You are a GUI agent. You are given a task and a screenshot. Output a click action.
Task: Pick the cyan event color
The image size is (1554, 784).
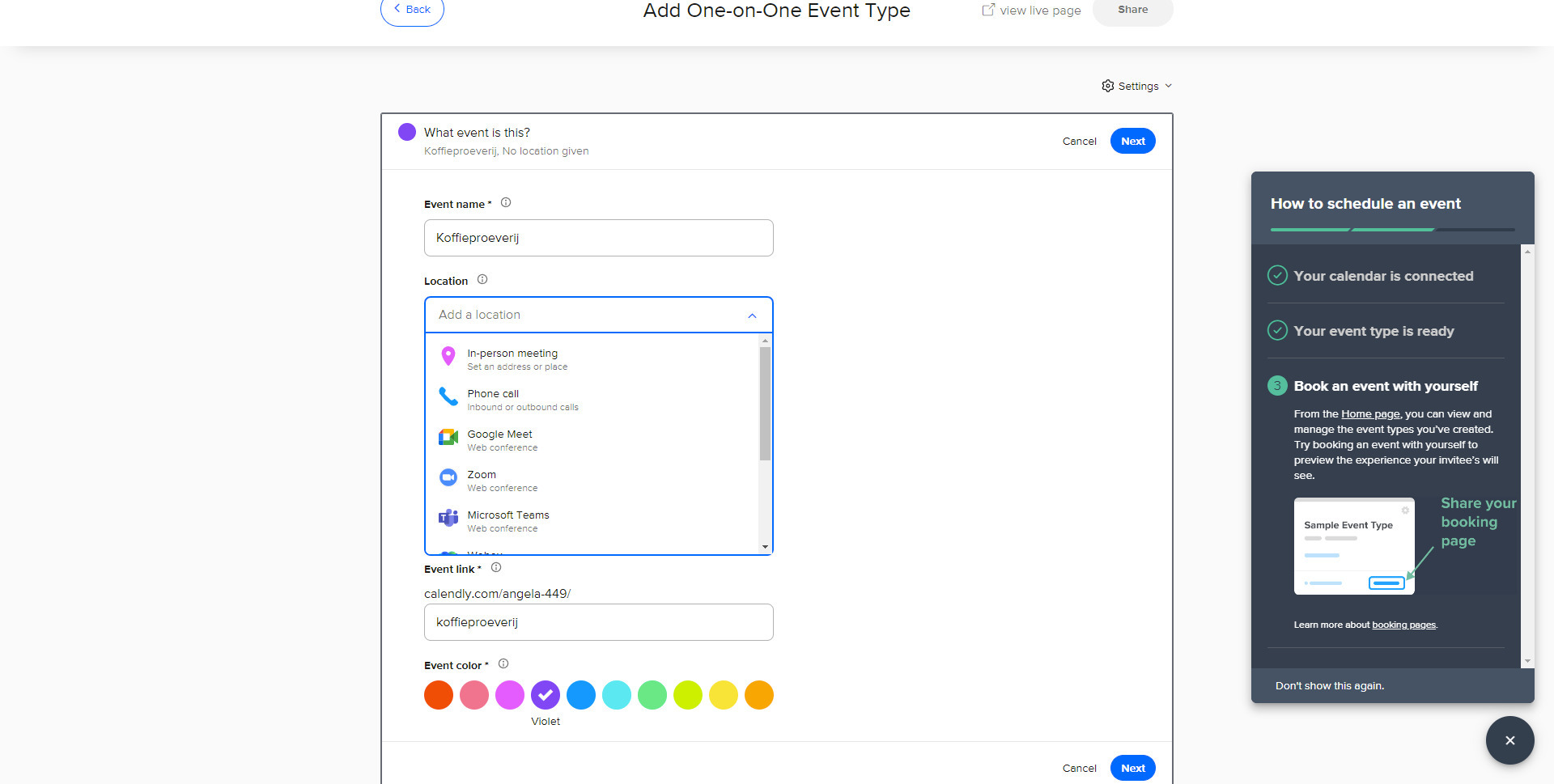617,695
